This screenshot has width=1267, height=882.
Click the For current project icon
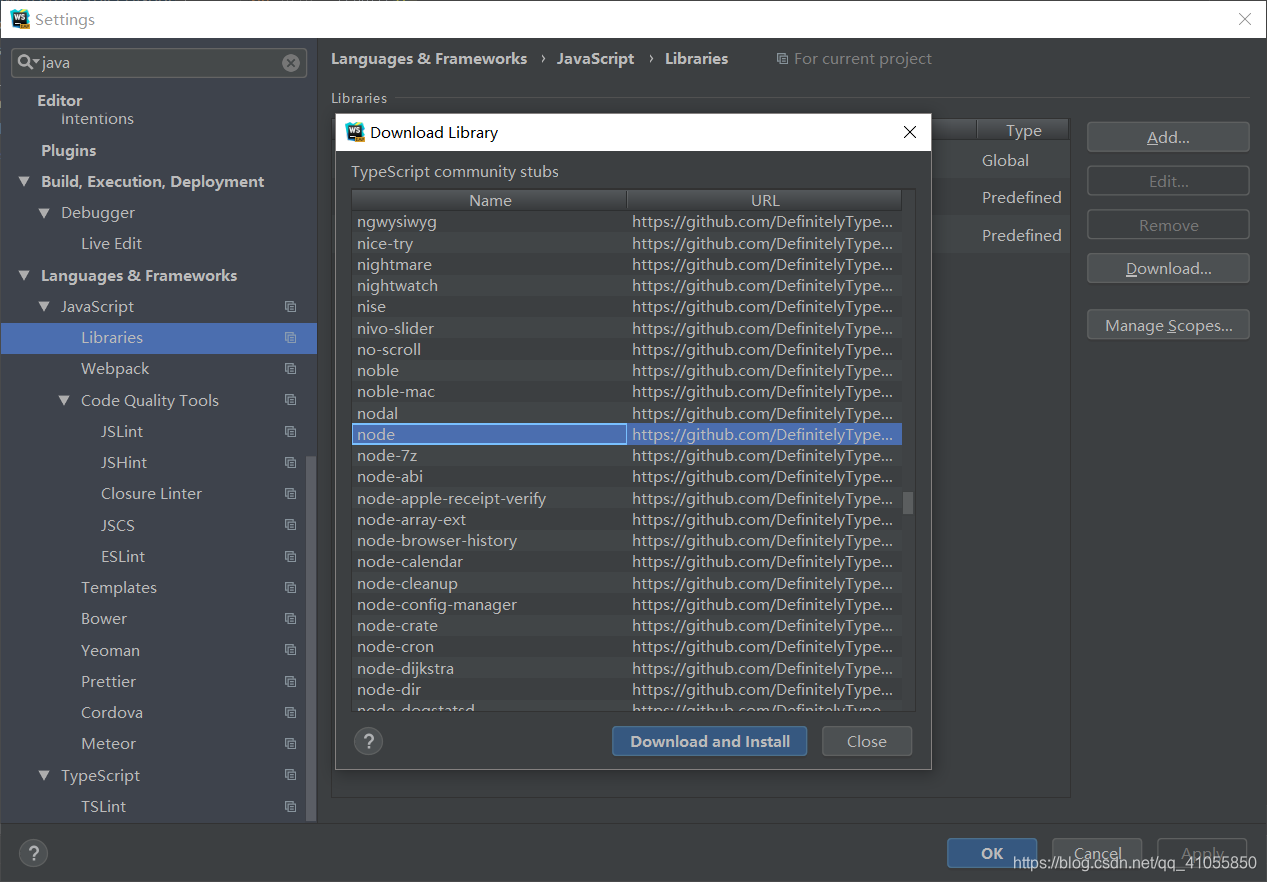tap(781, 58)
